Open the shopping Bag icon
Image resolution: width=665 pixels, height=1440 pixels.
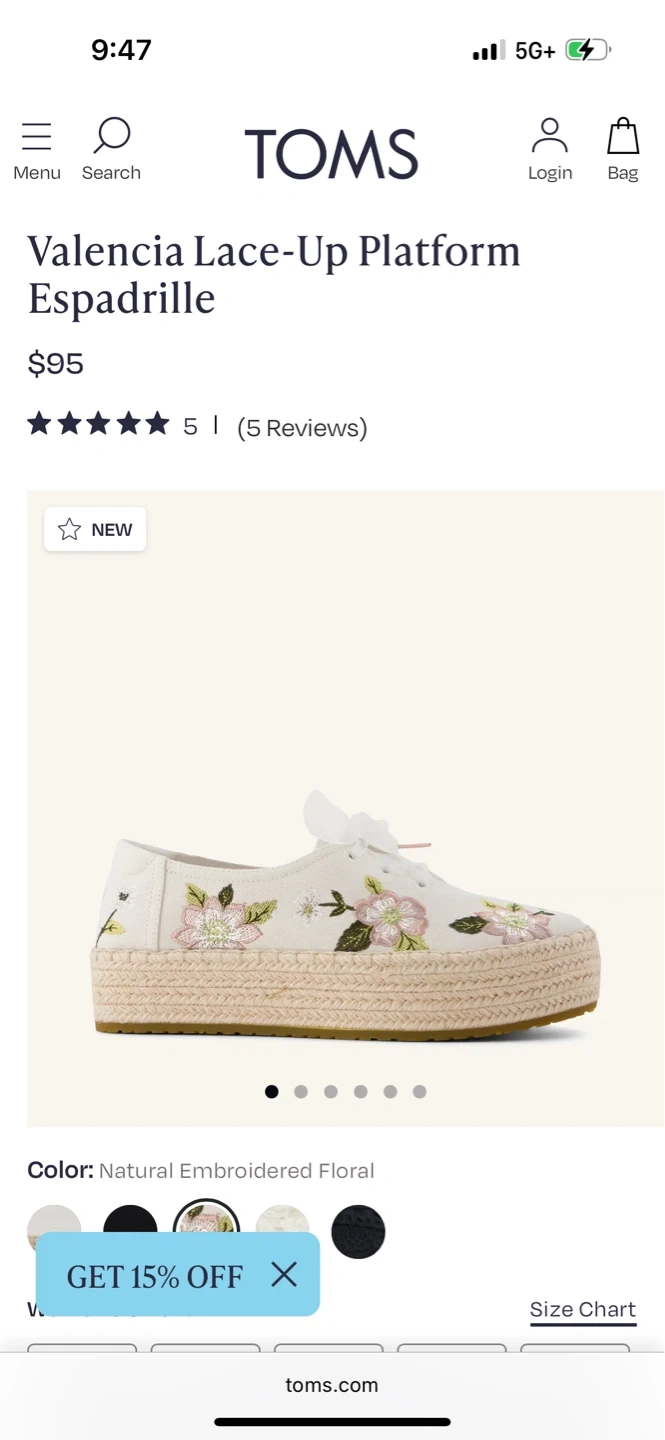[622, 137]
